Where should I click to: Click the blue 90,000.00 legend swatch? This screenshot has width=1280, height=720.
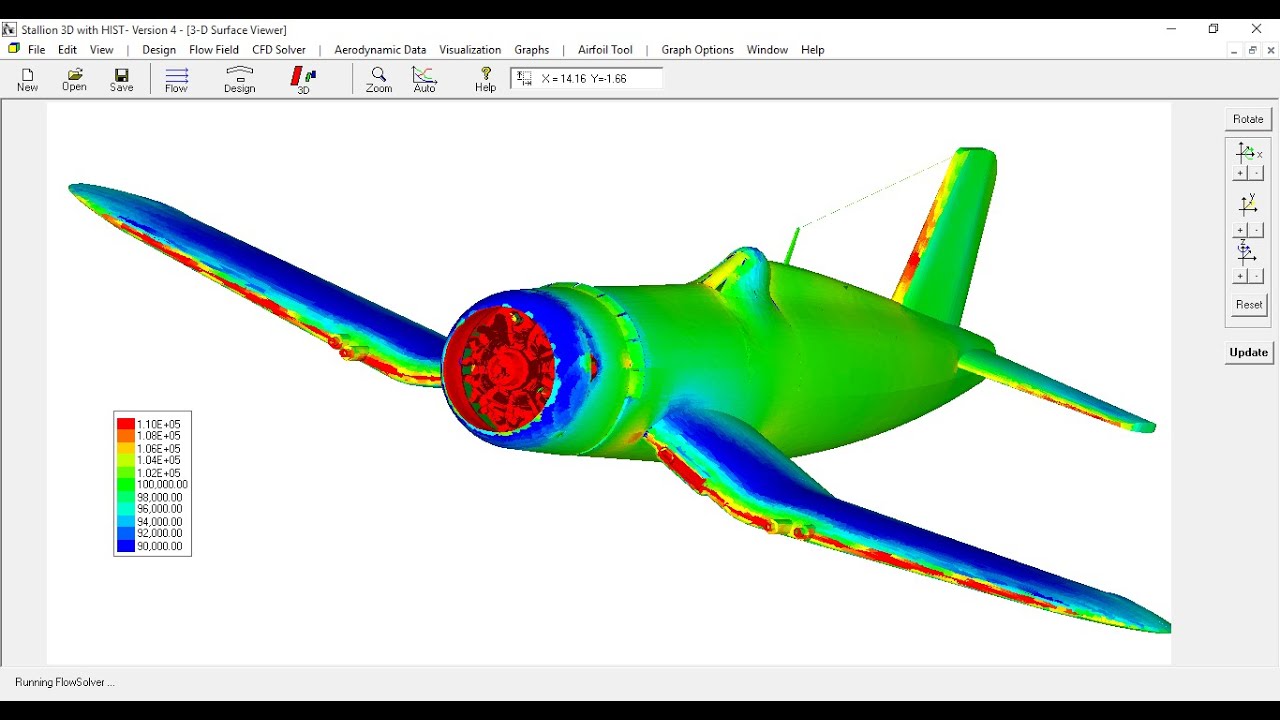(x=126, y=547)
